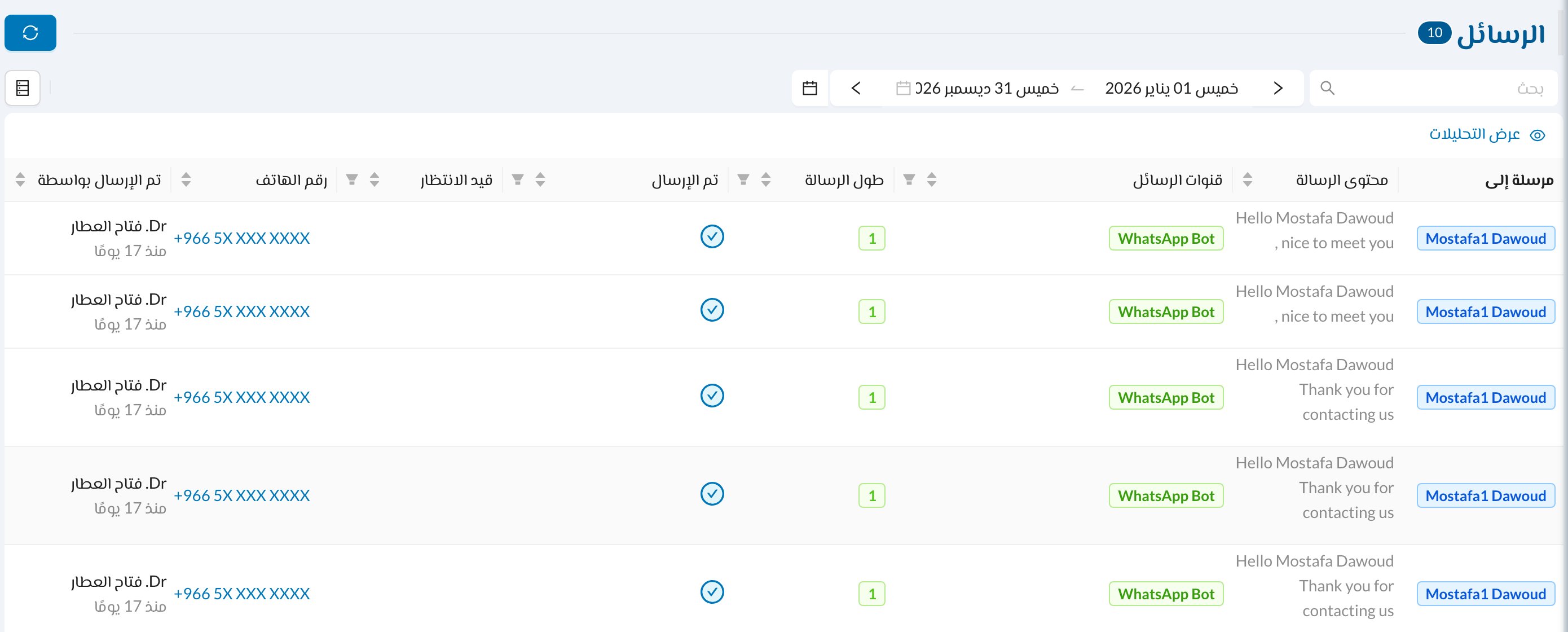Sort the تم الإرسال بواسطة column

[20, 179]
